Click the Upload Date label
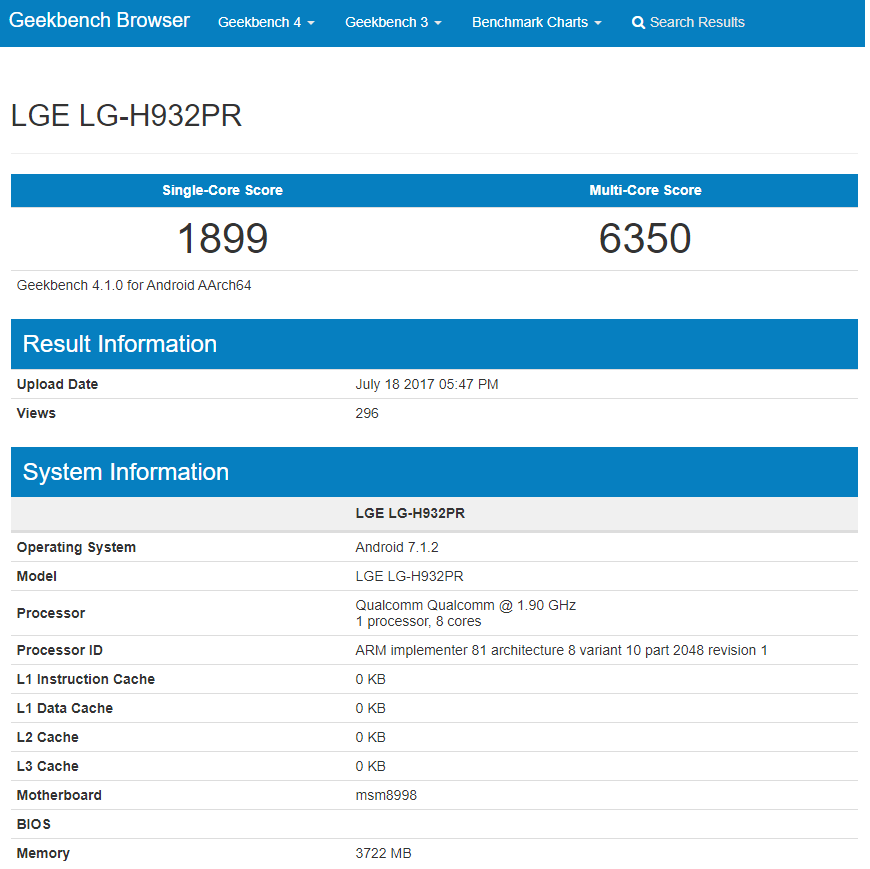Image resolution: width=870 pixels, height=869 pixels. (x=57, y=384)
